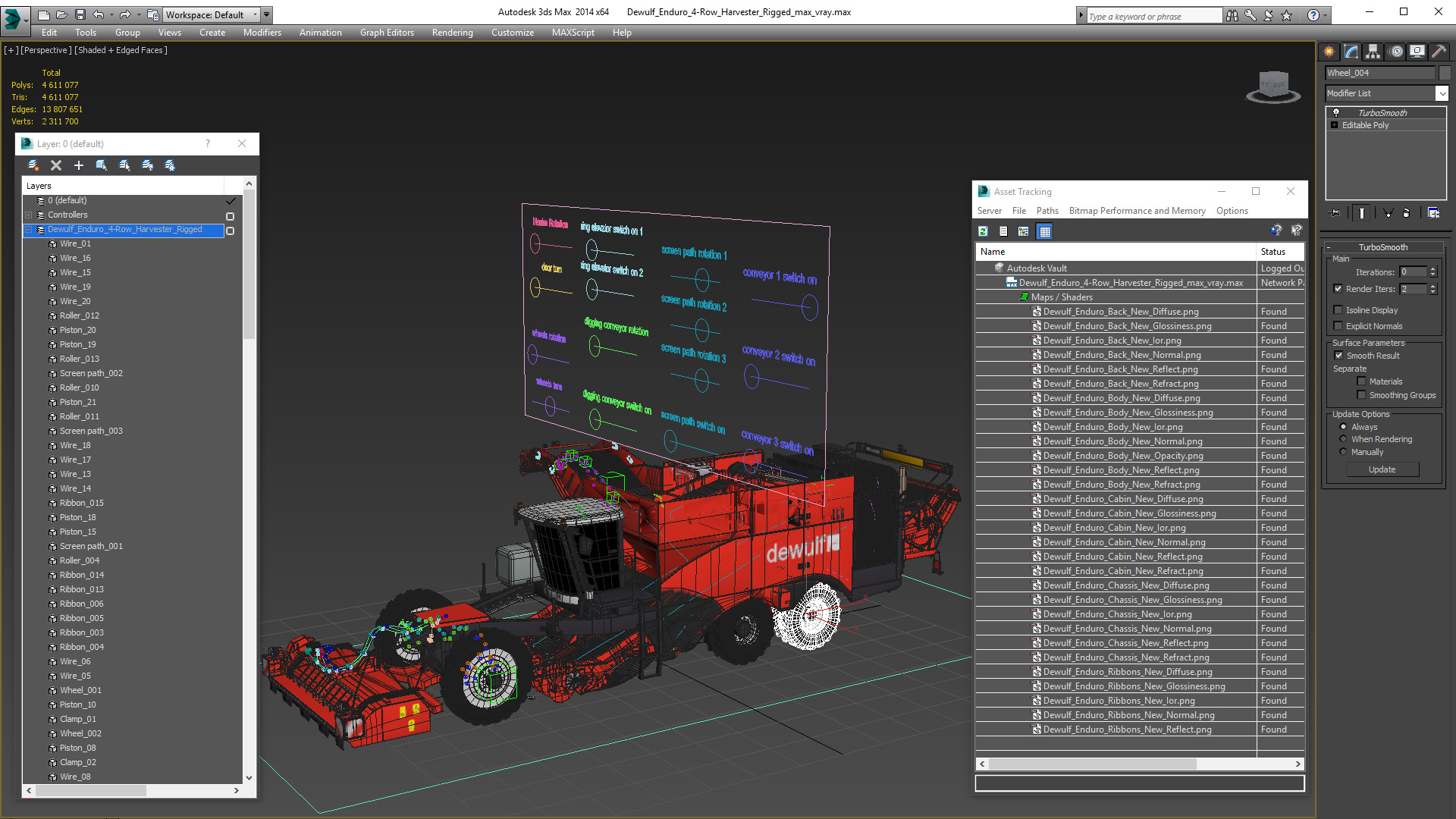
Task: Click the Redo arrow icon
Action: pyautogui.click(x=124, y=14)
